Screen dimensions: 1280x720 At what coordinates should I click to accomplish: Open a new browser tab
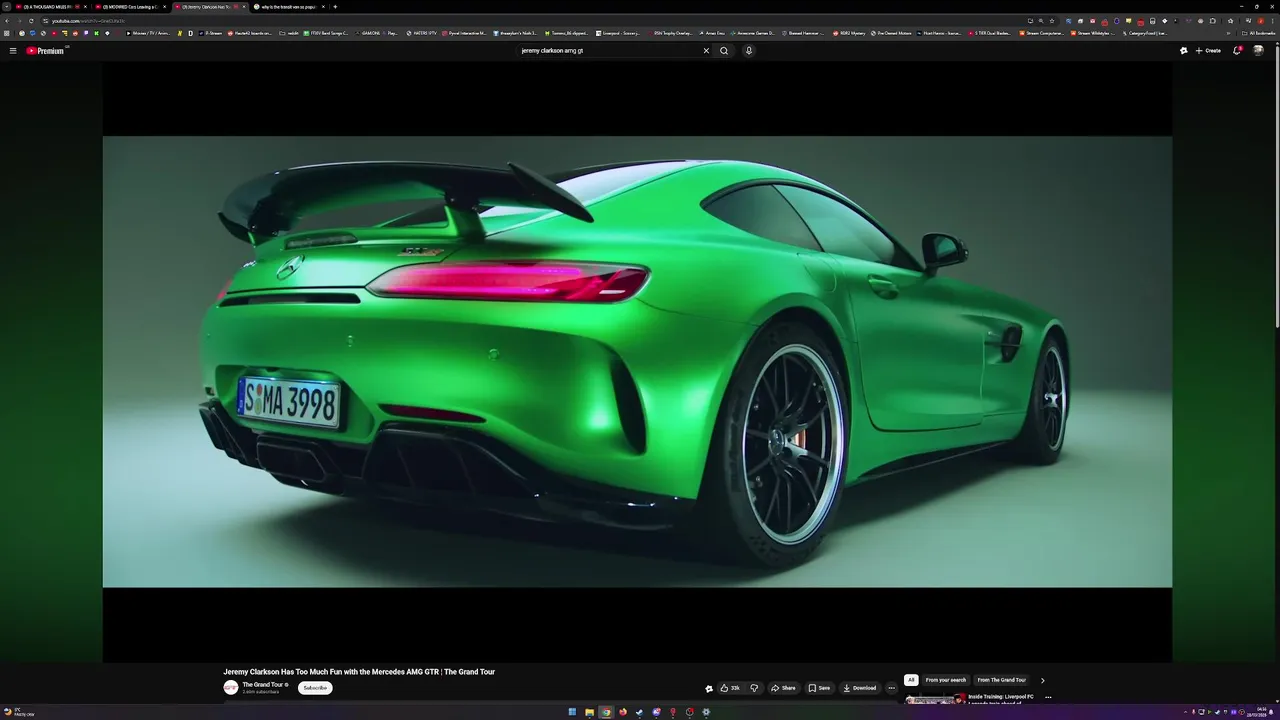335,6
